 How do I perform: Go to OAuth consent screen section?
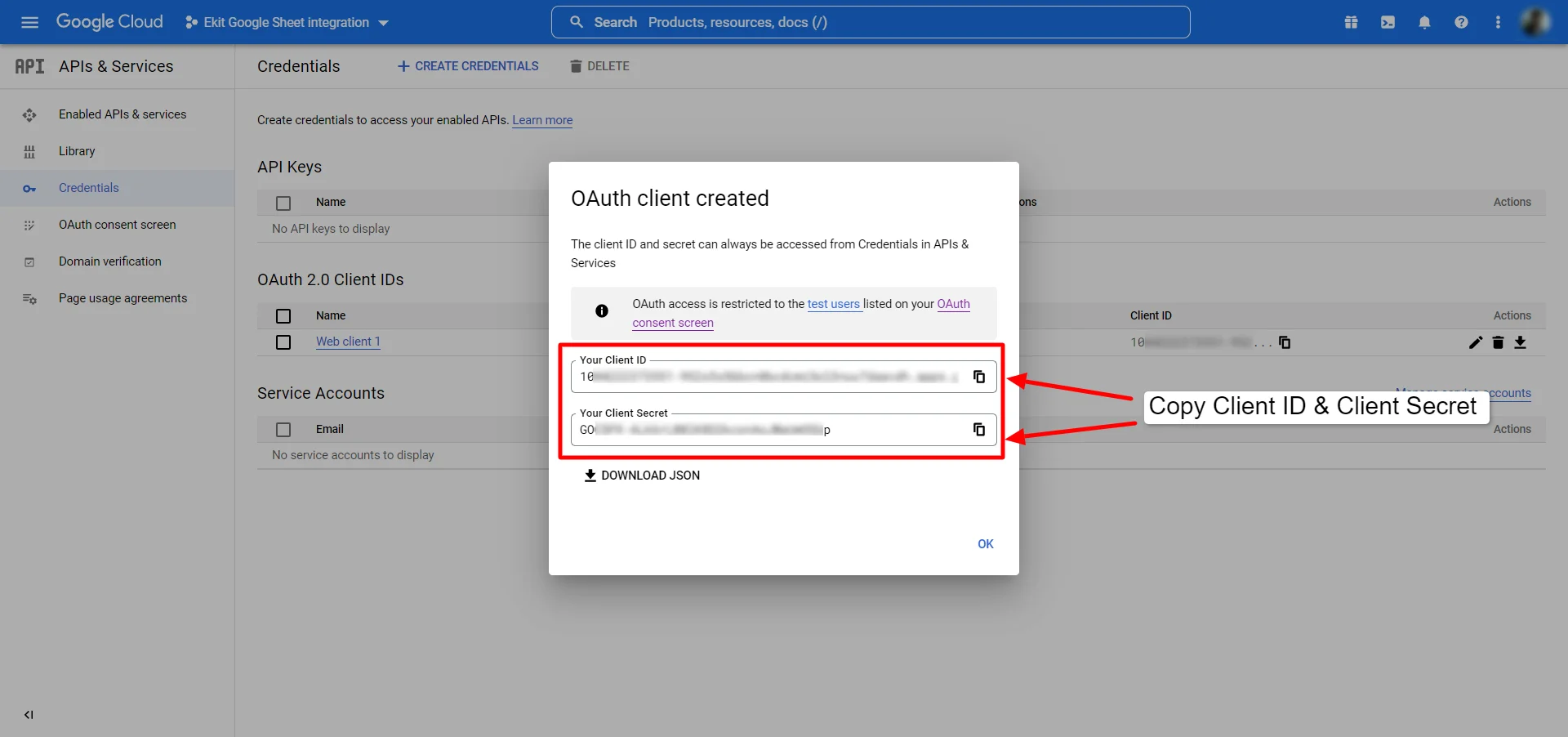[118, 224]
